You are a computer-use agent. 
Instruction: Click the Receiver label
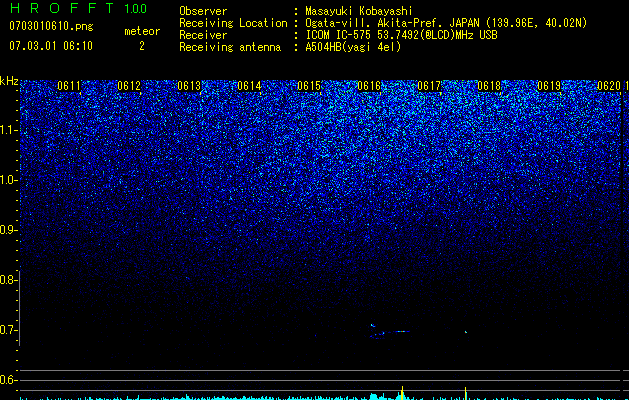[x=203, y=35]
